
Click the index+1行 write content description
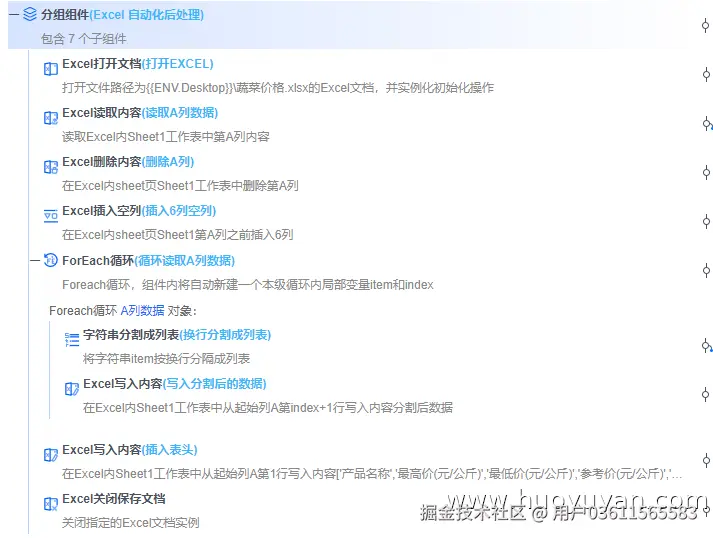click(x=268, y=407)
